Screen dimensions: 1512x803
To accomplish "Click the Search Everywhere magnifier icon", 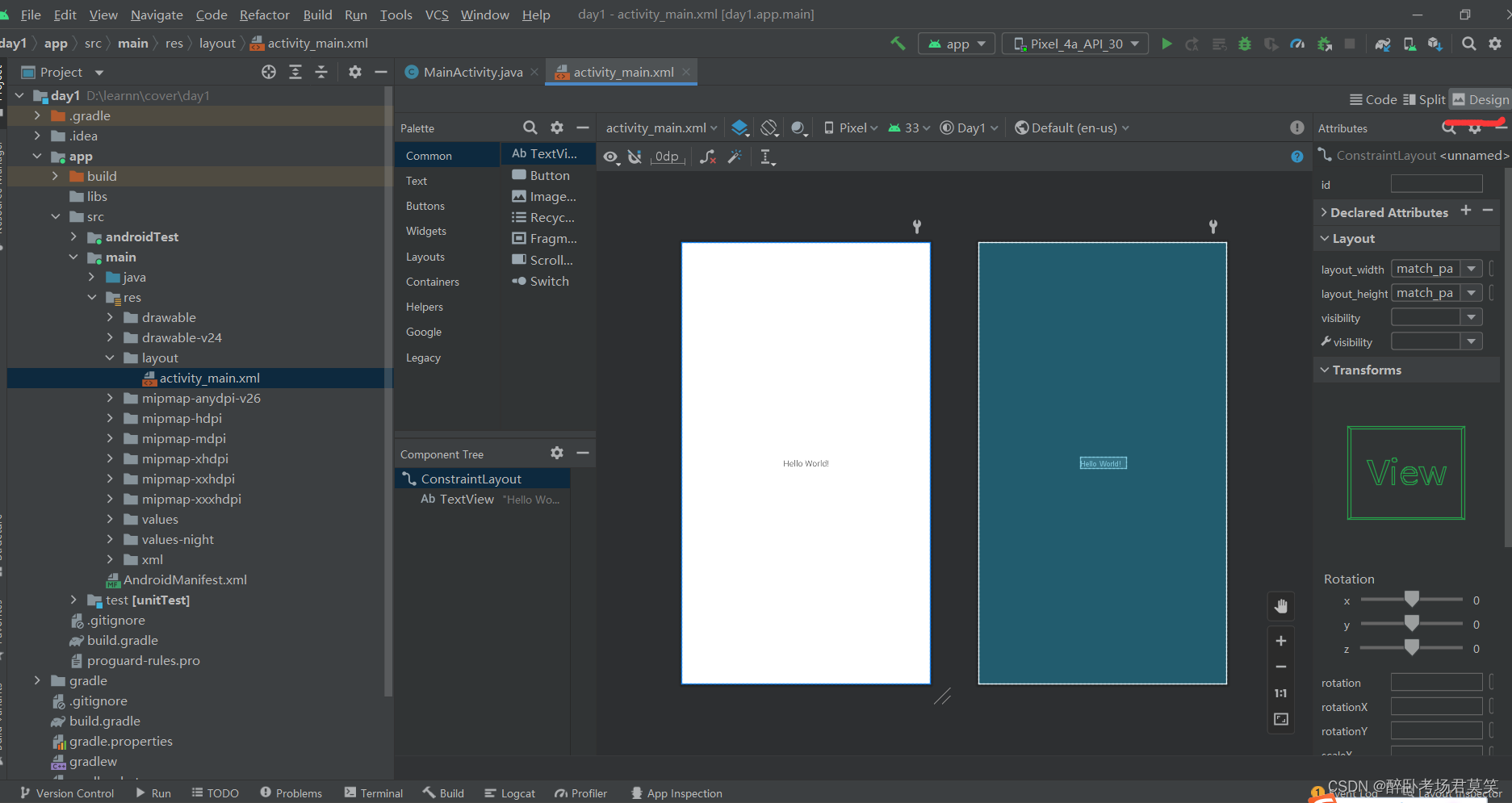I will pyautogui.click(x=1469, y=44).
